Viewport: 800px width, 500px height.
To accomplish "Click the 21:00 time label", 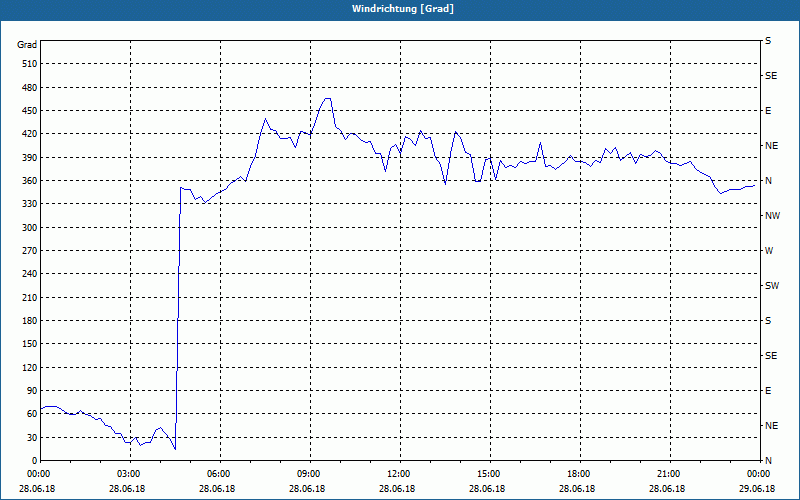I will tap(669, 474).
